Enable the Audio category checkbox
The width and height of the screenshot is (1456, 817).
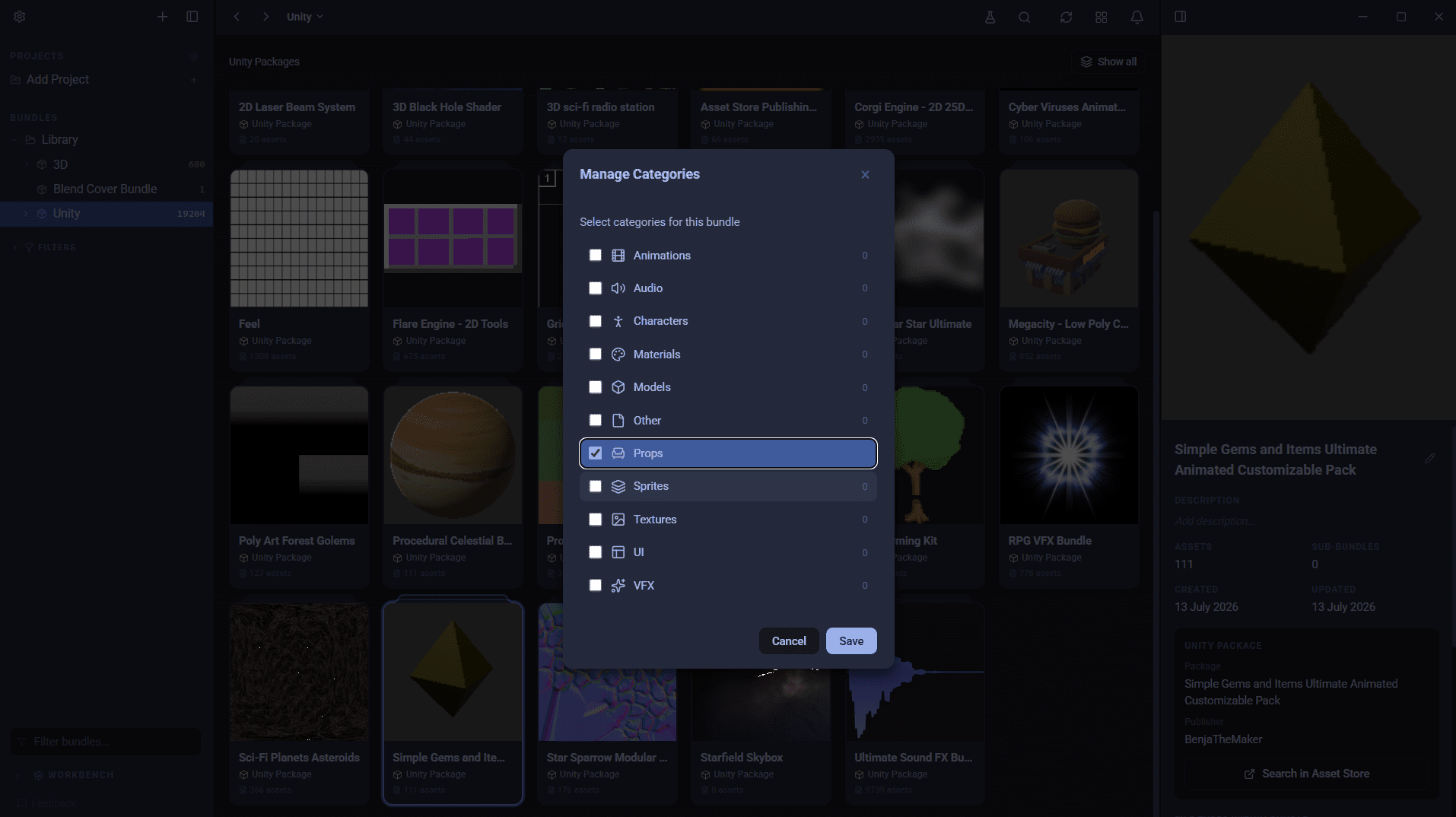pyautogui.click(x=596, y=288)
